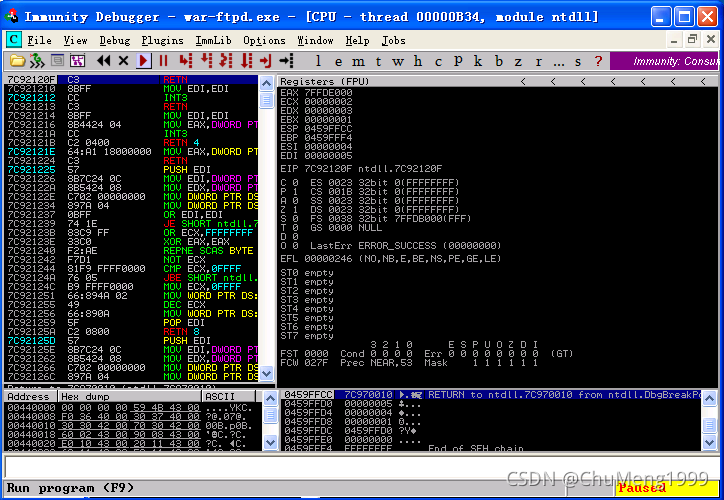Click the P flag value
The height and width of the screenshot is (500, 724).
296,192
